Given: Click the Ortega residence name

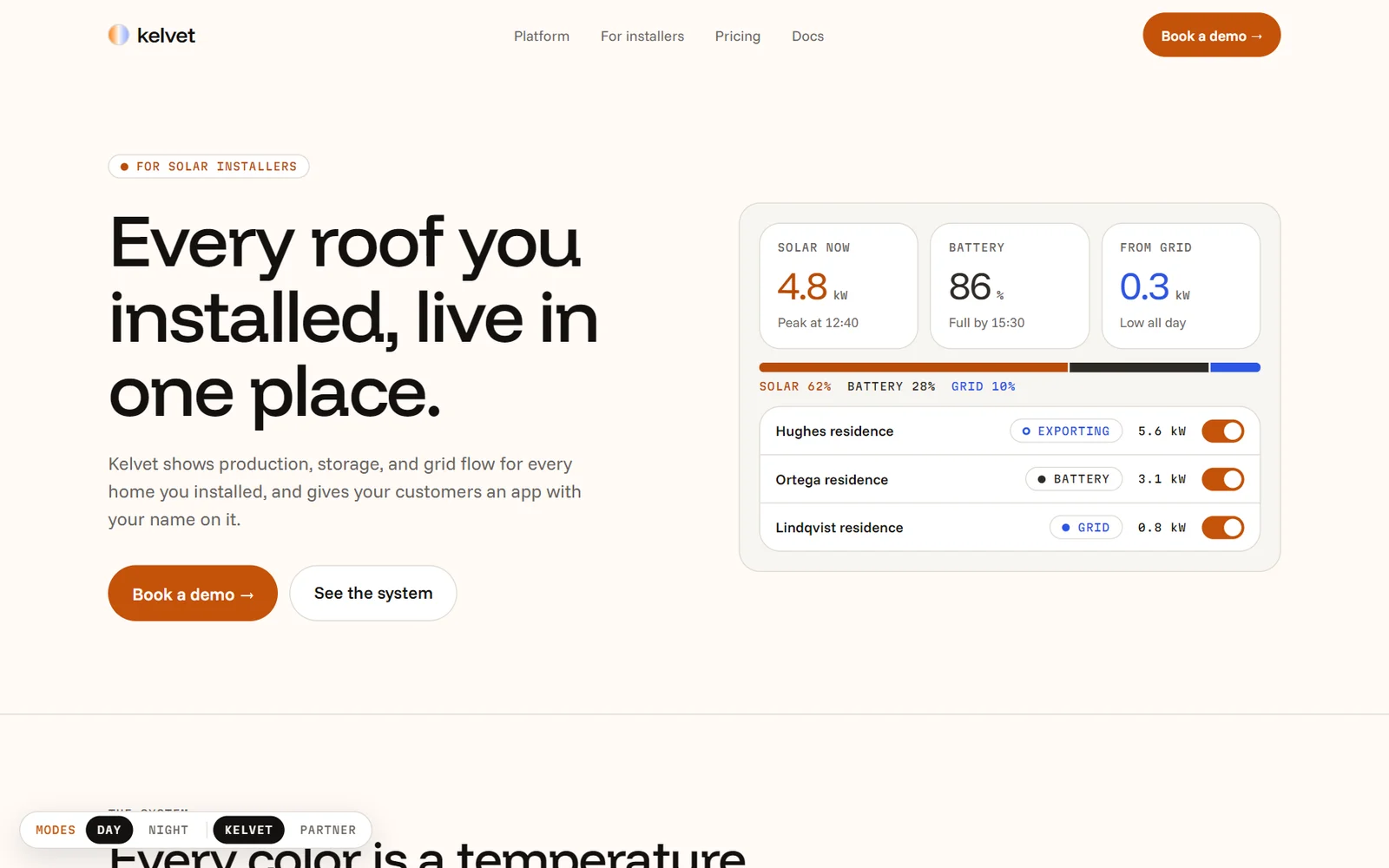Looking at the screenshot, I should point(832,480).
